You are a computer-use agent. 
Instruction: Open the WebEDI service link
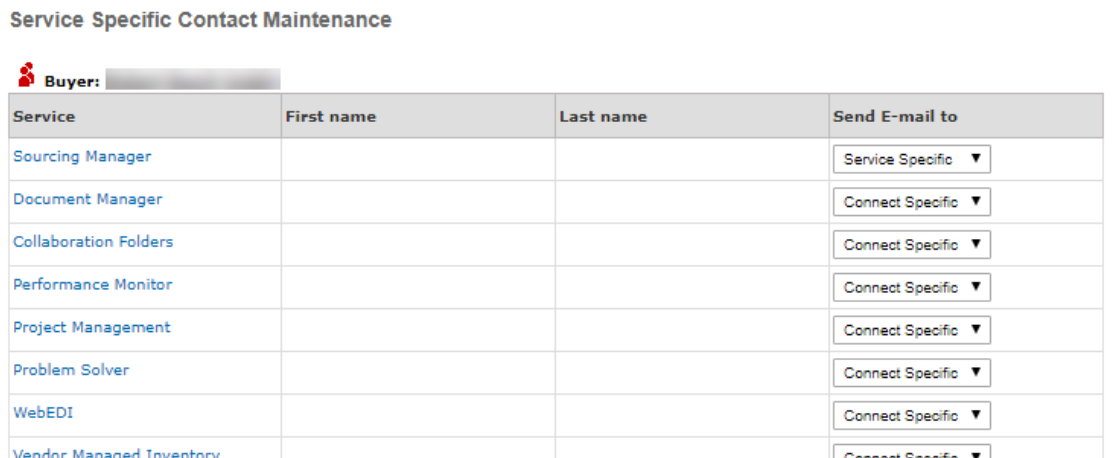click(x=43, y=413)
